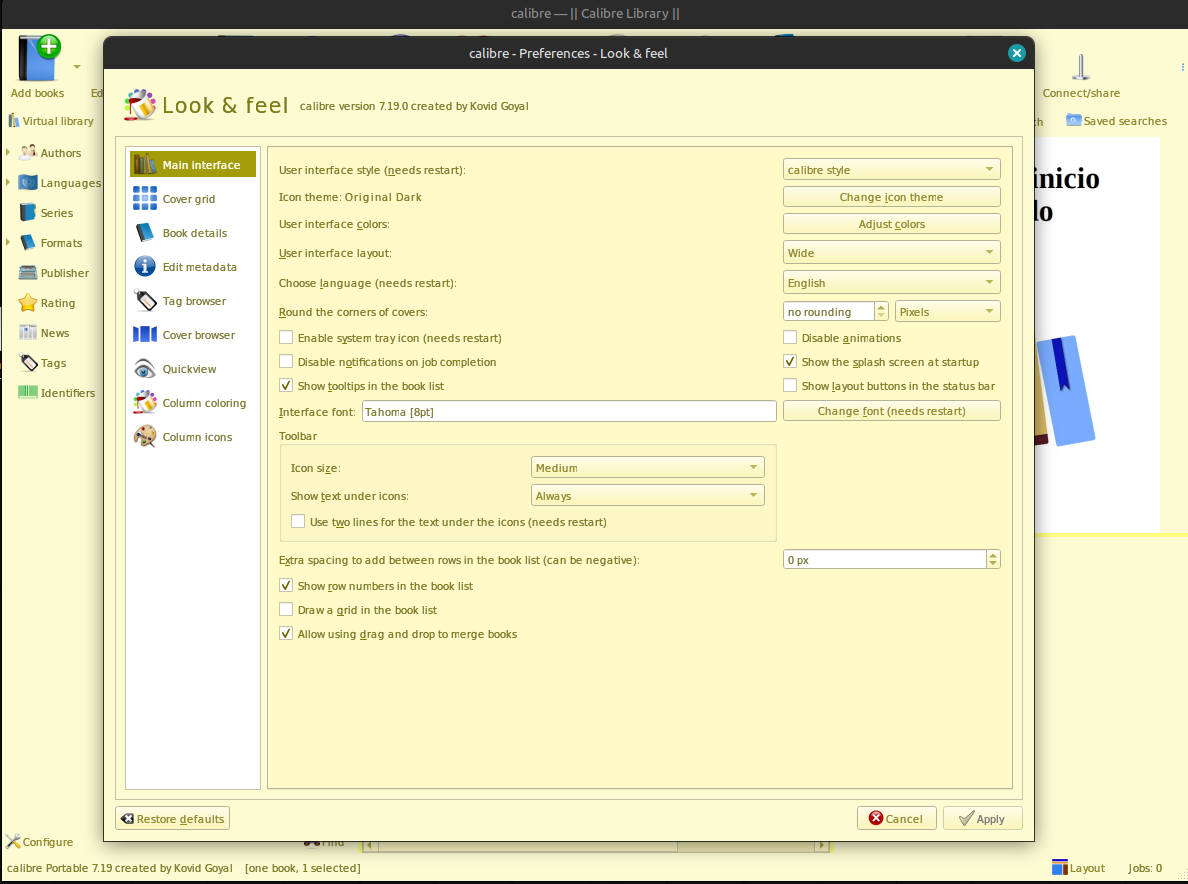Click the Formats icon in tag browser
The image size is (1188, 884).
coord(28,242)
